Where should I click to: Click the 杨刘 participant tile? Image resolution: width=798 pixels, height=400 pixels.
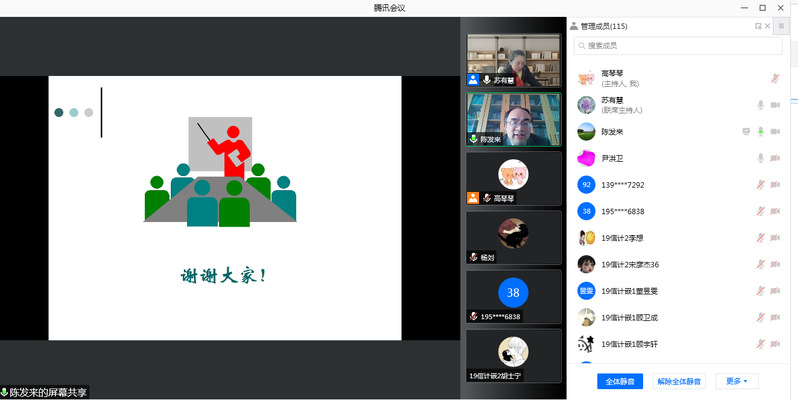click(513, 236)
